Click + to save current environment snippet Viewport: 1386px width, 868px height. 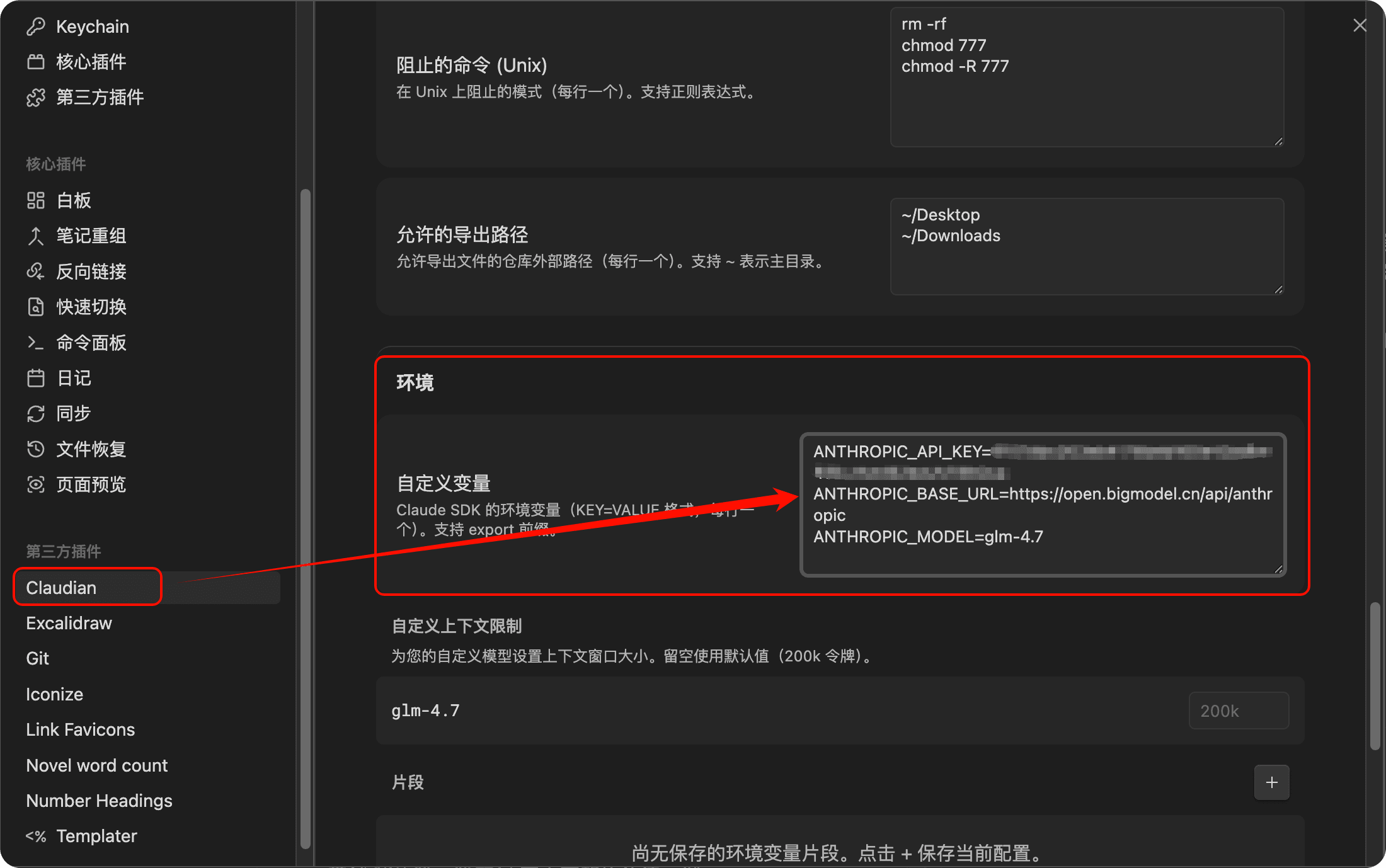point(1271,782)
